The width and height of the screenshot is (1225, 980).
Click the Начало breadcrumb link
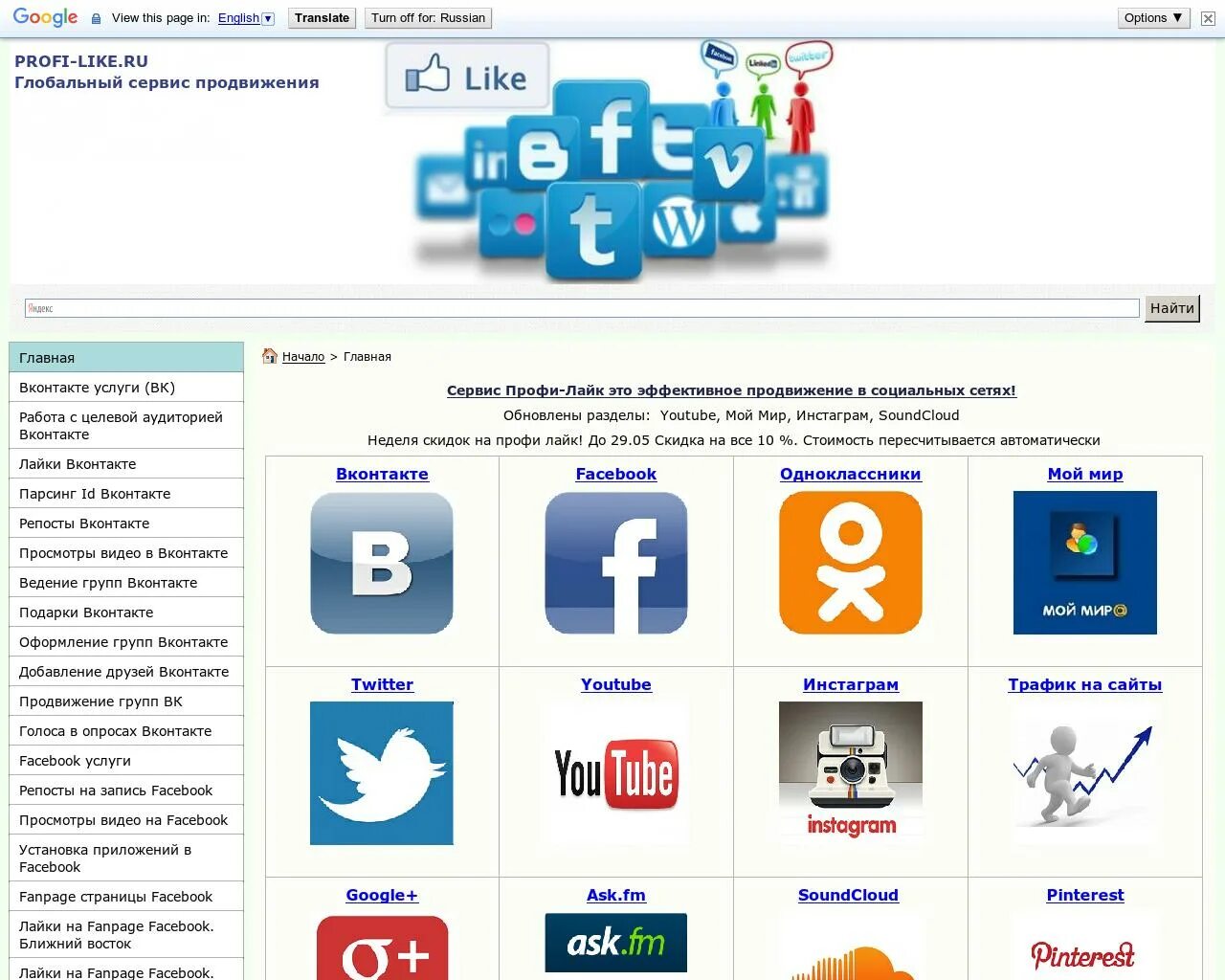coord(303,357)
